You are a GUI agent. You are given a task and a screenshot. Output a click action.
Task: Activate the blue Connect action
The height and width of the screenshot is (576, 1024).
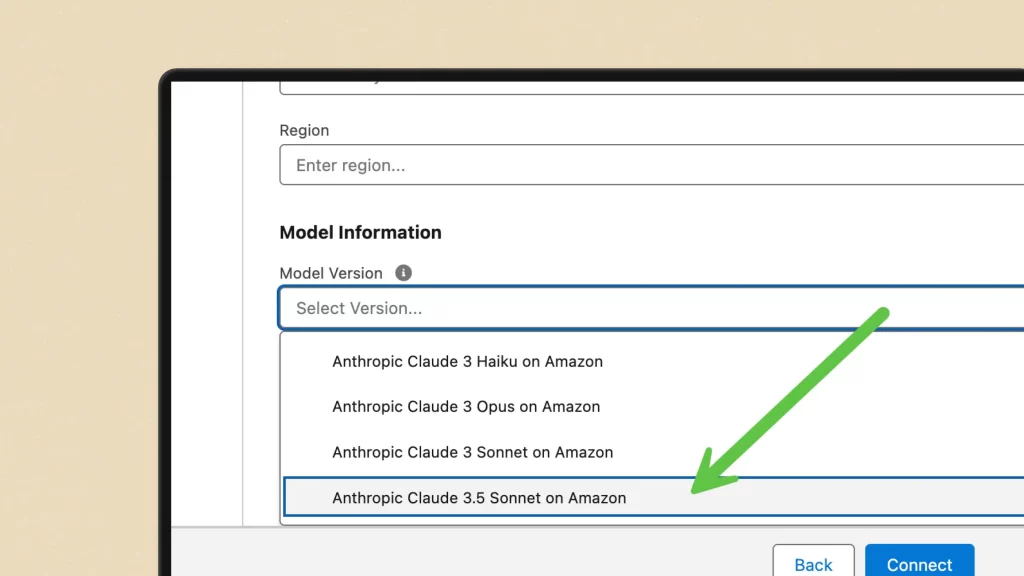919,562
